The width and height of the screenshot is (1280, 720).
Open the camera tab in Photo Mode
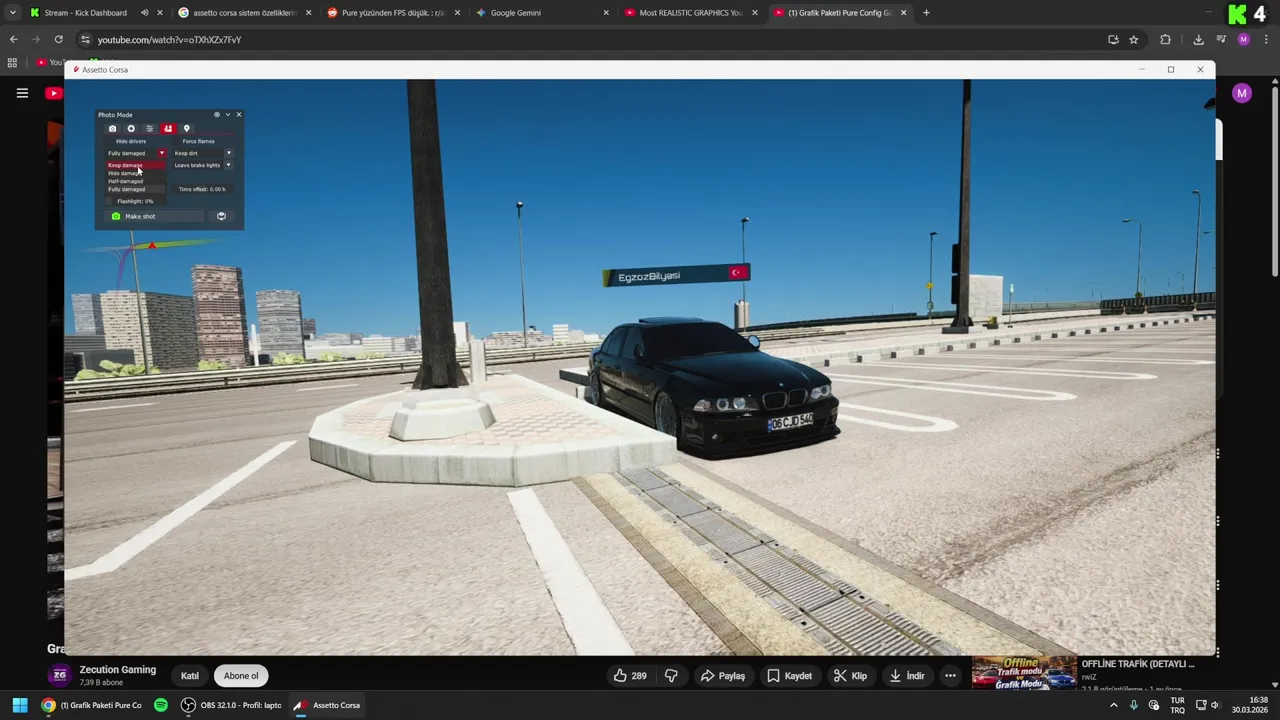pyautogui.click(x=112, y=129)
